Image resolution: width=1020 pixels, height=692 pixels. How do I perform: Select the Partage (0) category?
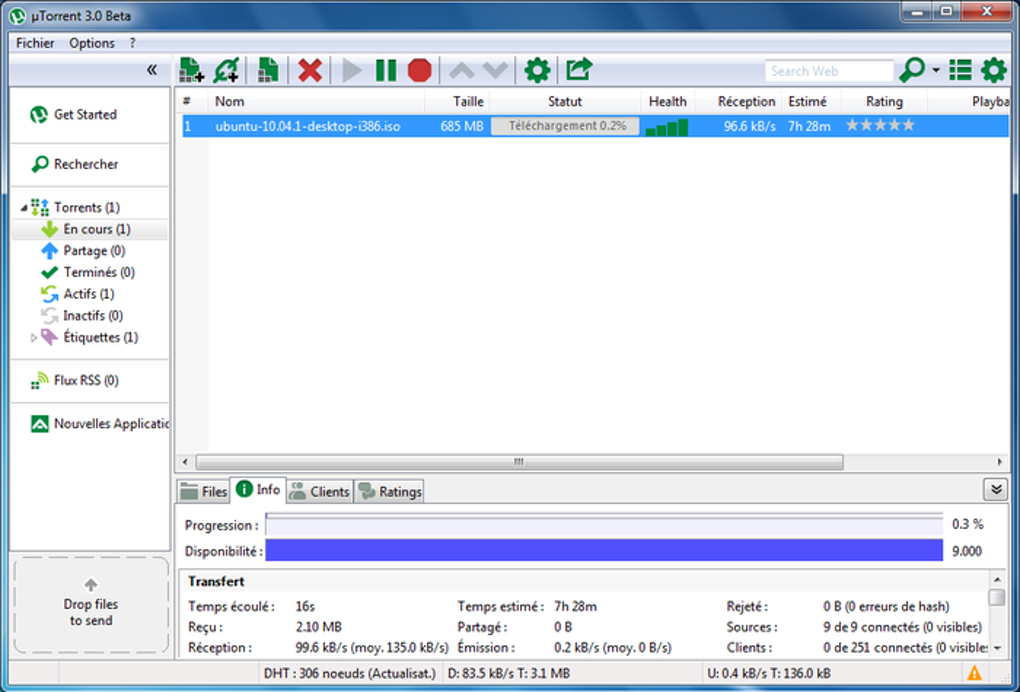(94, 250)
